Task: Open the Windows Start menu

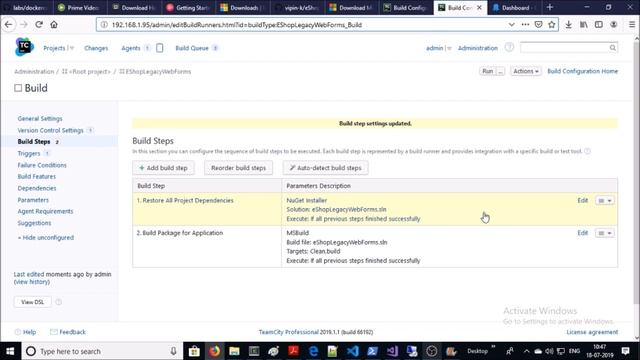Action: pos(10,351)
